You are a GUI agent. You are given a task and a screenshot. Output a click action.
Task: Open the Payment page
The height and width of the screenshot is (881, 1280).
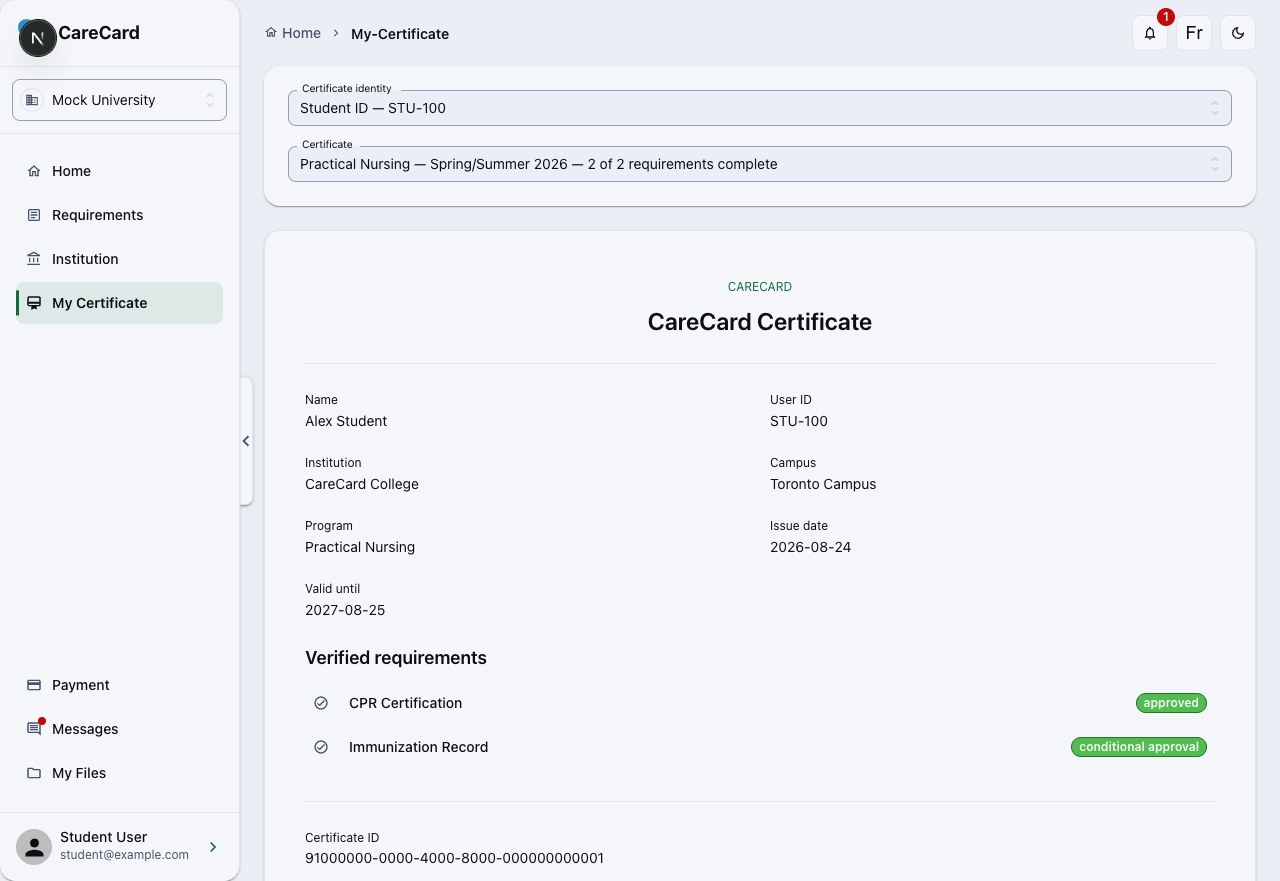click(119, 685)
